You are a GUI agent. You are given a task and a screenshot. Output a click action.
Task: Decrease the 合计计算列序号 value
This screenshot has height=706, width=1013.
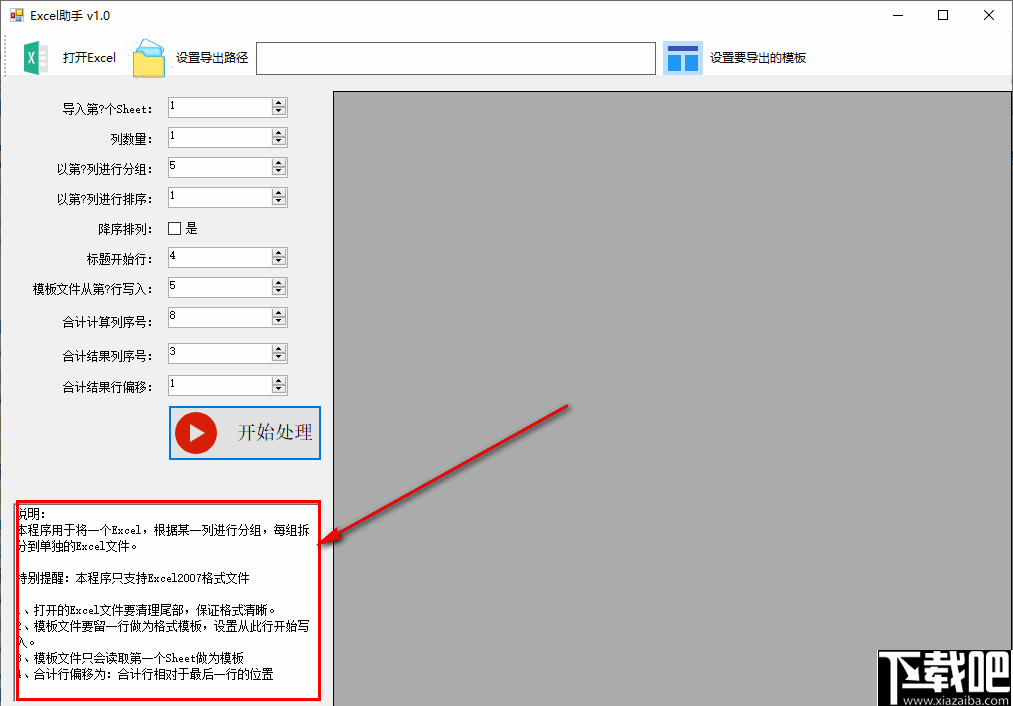(279, 322)
